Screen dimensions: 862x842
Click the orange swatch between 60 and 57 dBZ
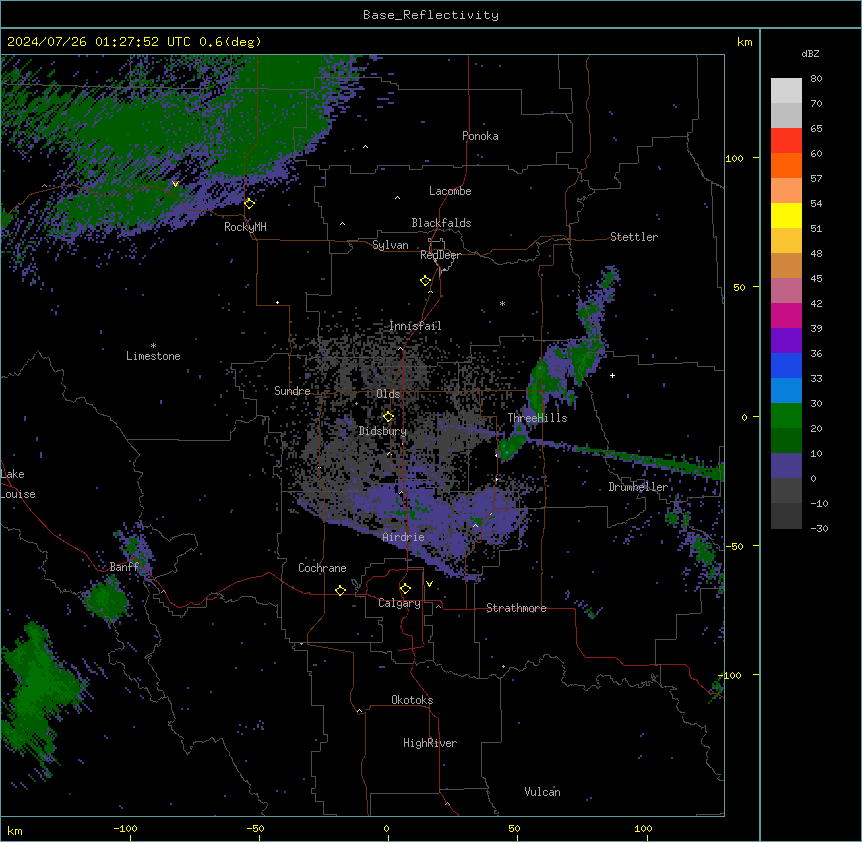(786, 165)
